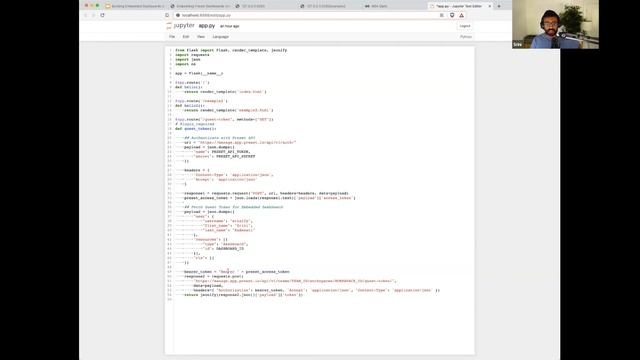Click the Logout button
640x360 pixels.
click(x=465, y=26)
